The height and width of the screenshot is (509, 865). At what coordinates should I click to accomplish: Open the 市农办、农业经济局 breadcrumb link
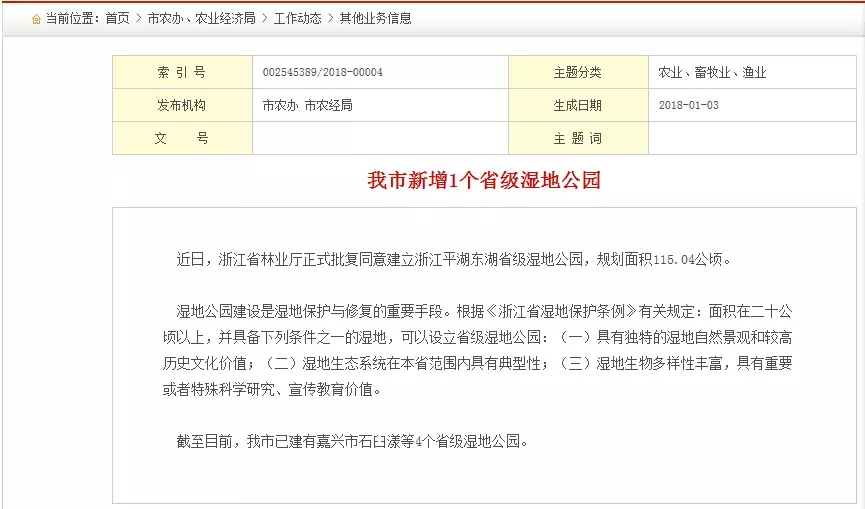pyautogui.click(x=200, y=19)
